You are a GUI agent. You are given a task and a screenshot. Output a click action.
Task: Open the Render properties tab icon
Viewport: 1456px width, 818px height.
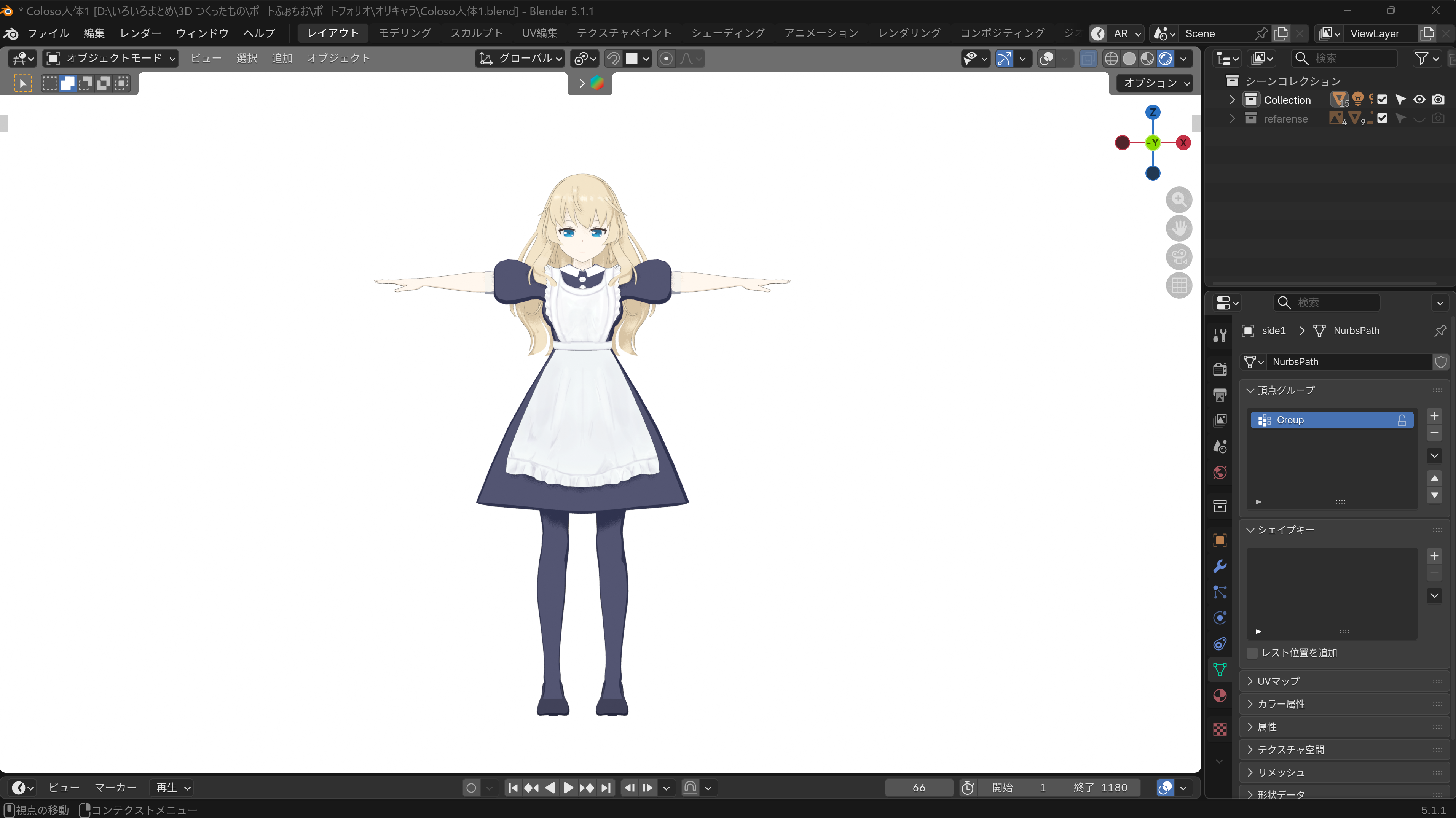pyautogui.click(x=1220, y=369)
